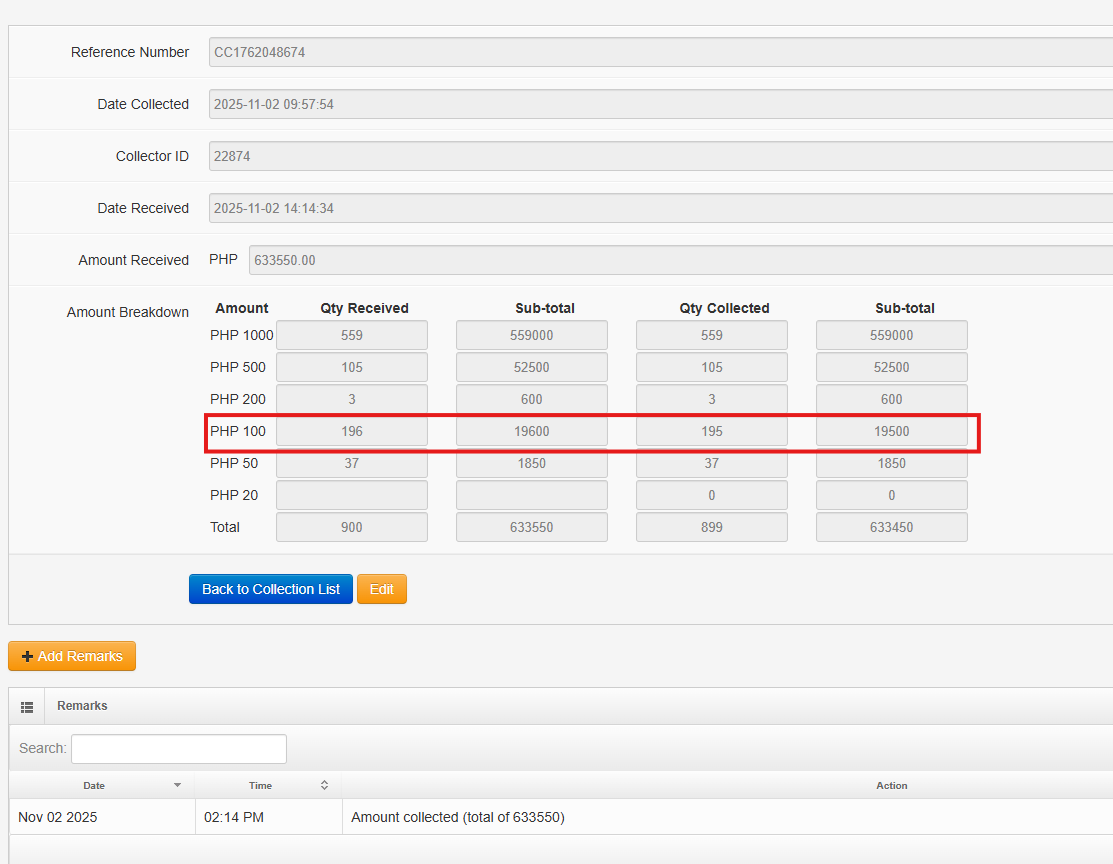Click the Amount collected remark text
Viewport: 1113px width, 864px height.
tap(458, 817)
